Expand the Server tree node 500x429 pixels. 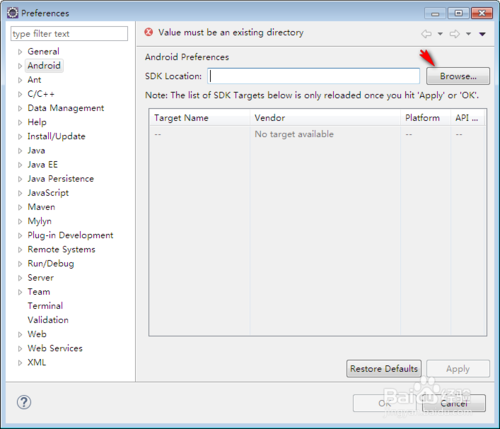[x=20, y=278]
